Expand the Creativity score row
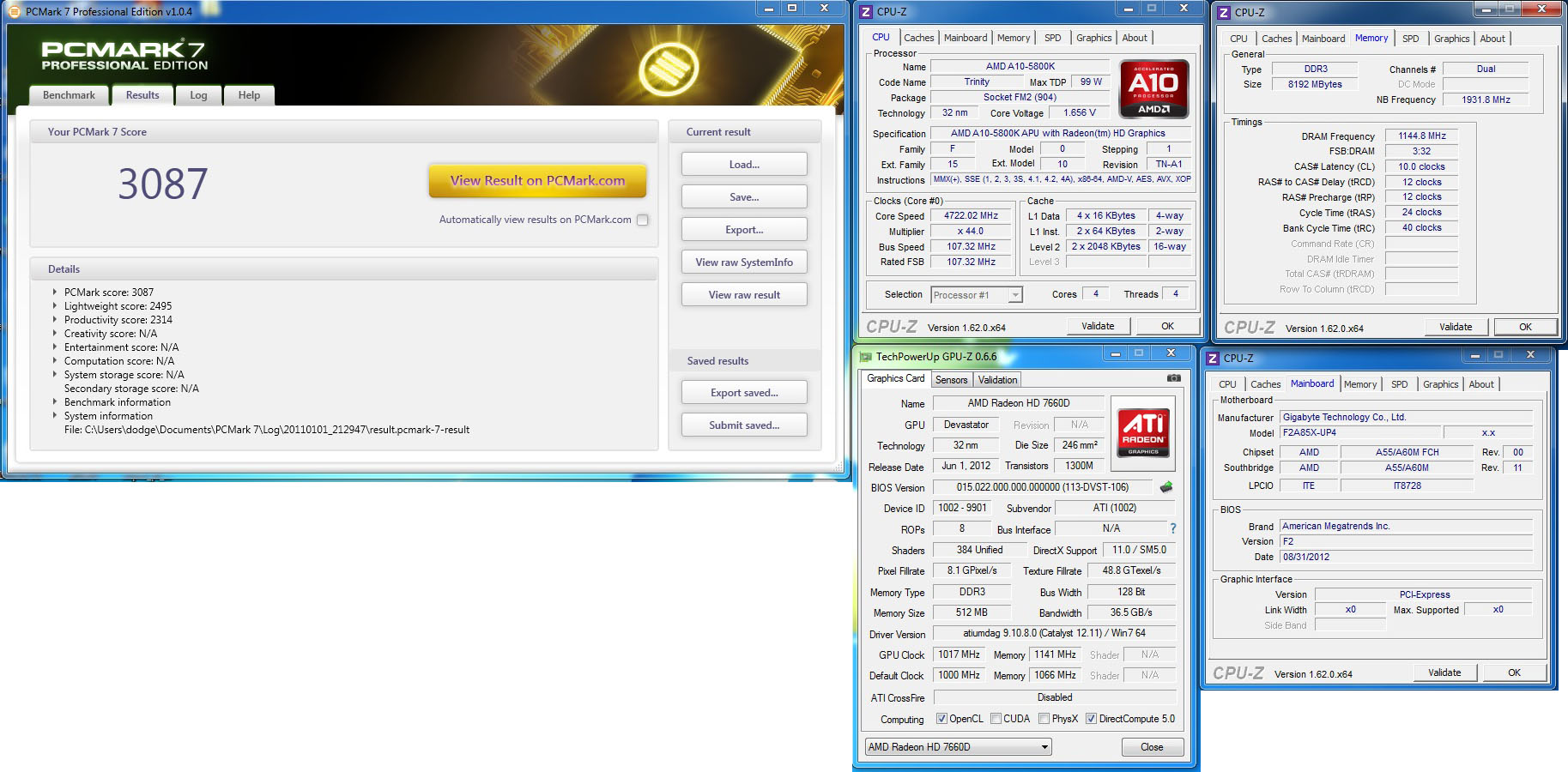 [55, 334]
